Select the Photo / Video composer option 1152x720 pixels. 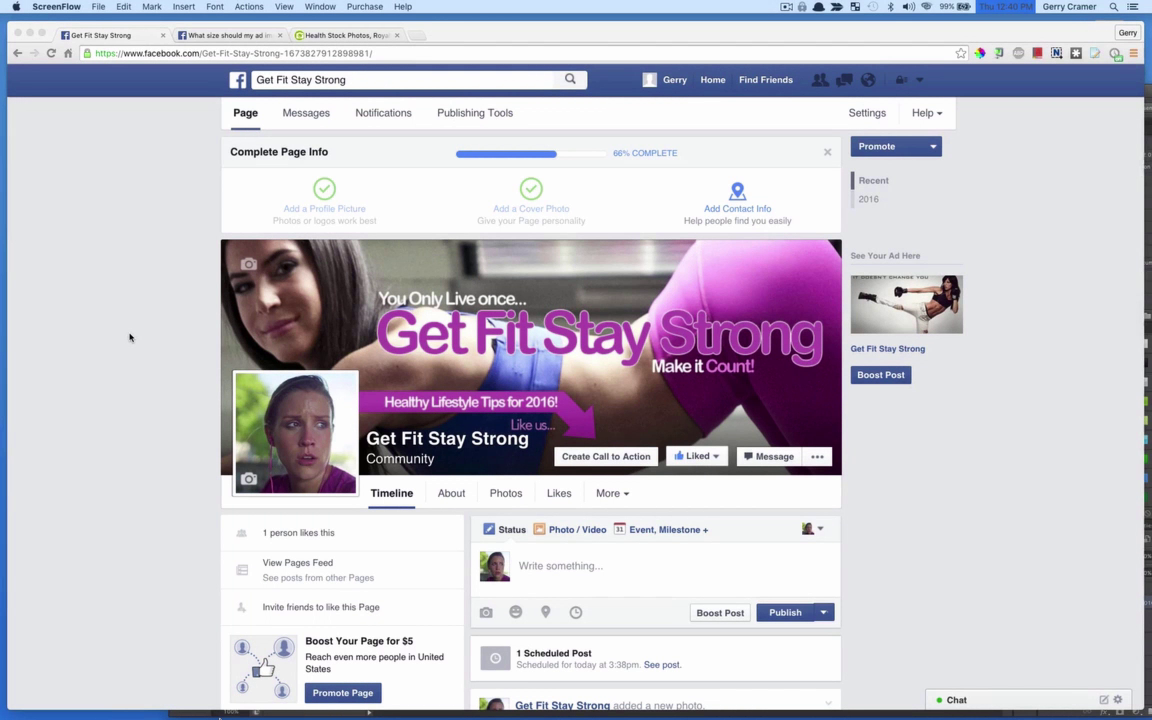point(570,529)
